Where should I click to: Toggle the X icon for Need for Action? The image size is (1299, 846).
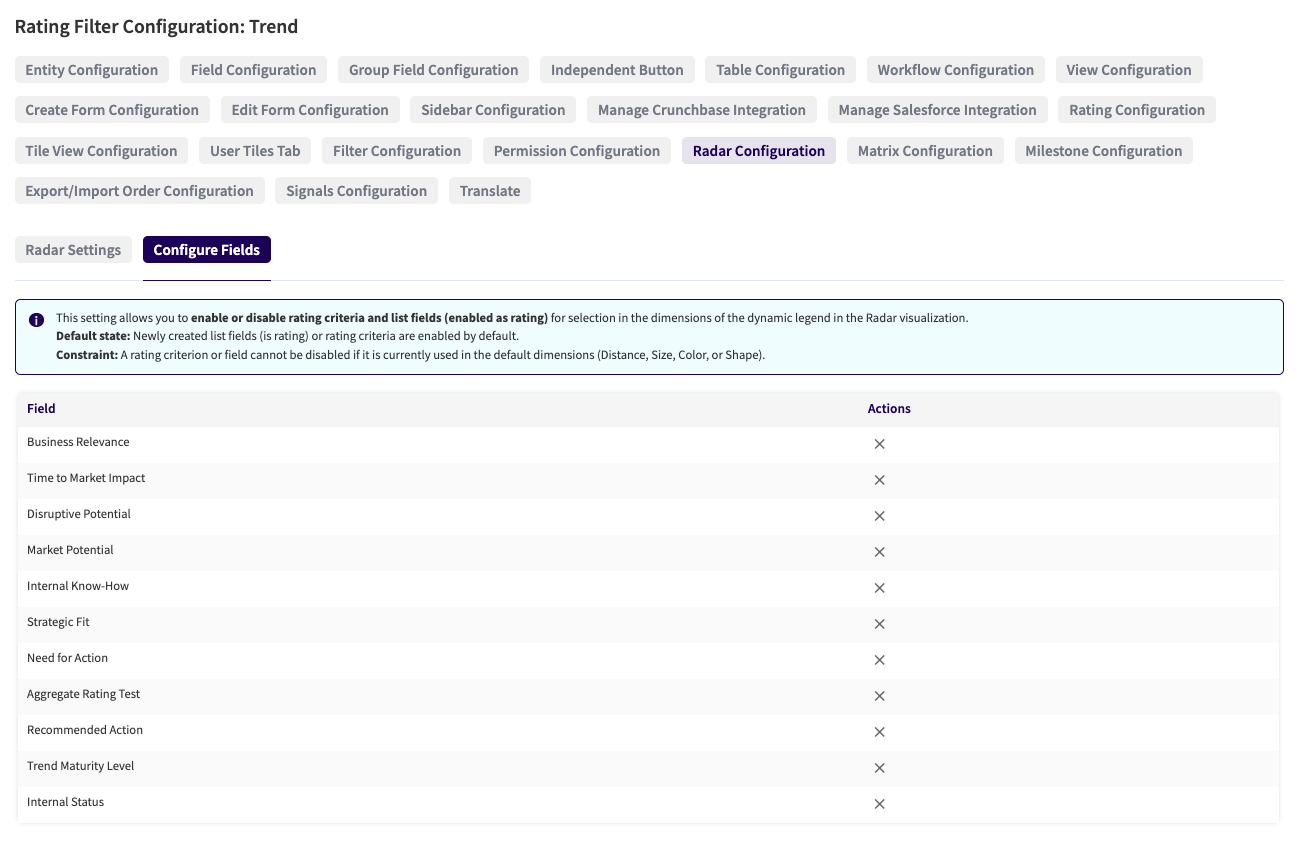pos(879,660)
